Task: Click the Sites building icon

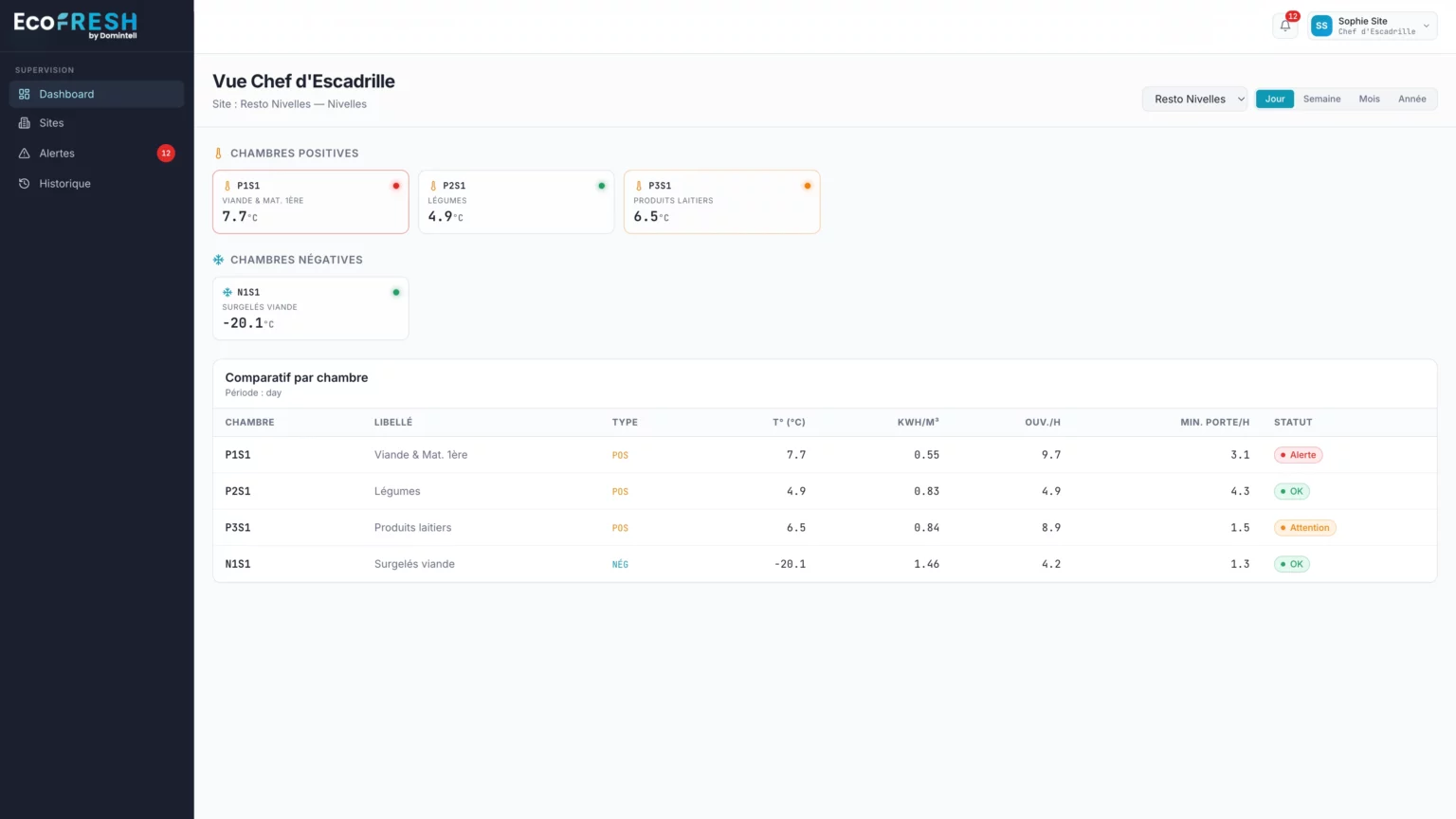Action: click(25, 123)
